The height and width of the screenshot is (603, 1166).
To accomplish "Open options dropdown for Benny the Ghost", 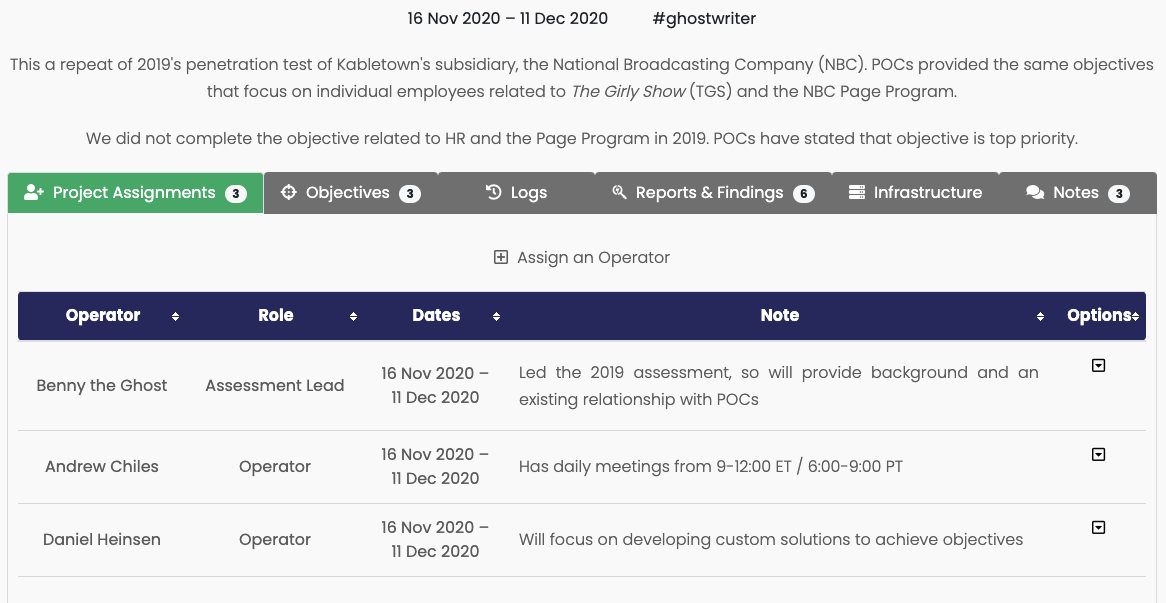I will click(x=1098, y=366).
